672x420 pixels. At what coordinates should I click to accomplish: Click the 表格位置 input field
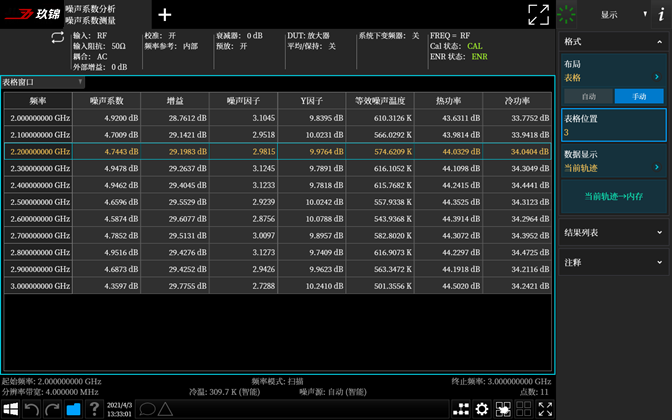[x=613, y=125]
